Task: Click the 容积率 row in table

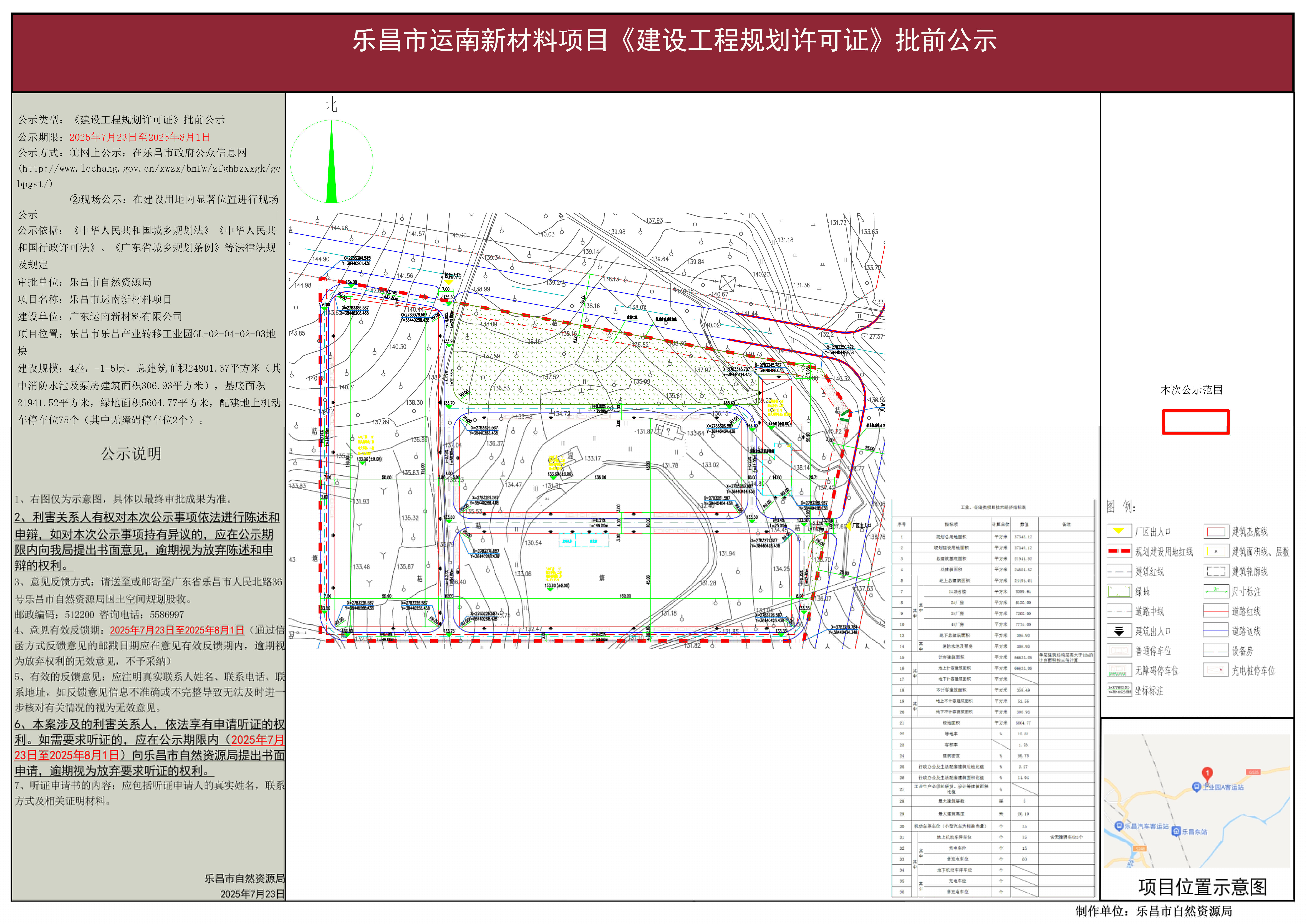Action: tap(993, 745)
